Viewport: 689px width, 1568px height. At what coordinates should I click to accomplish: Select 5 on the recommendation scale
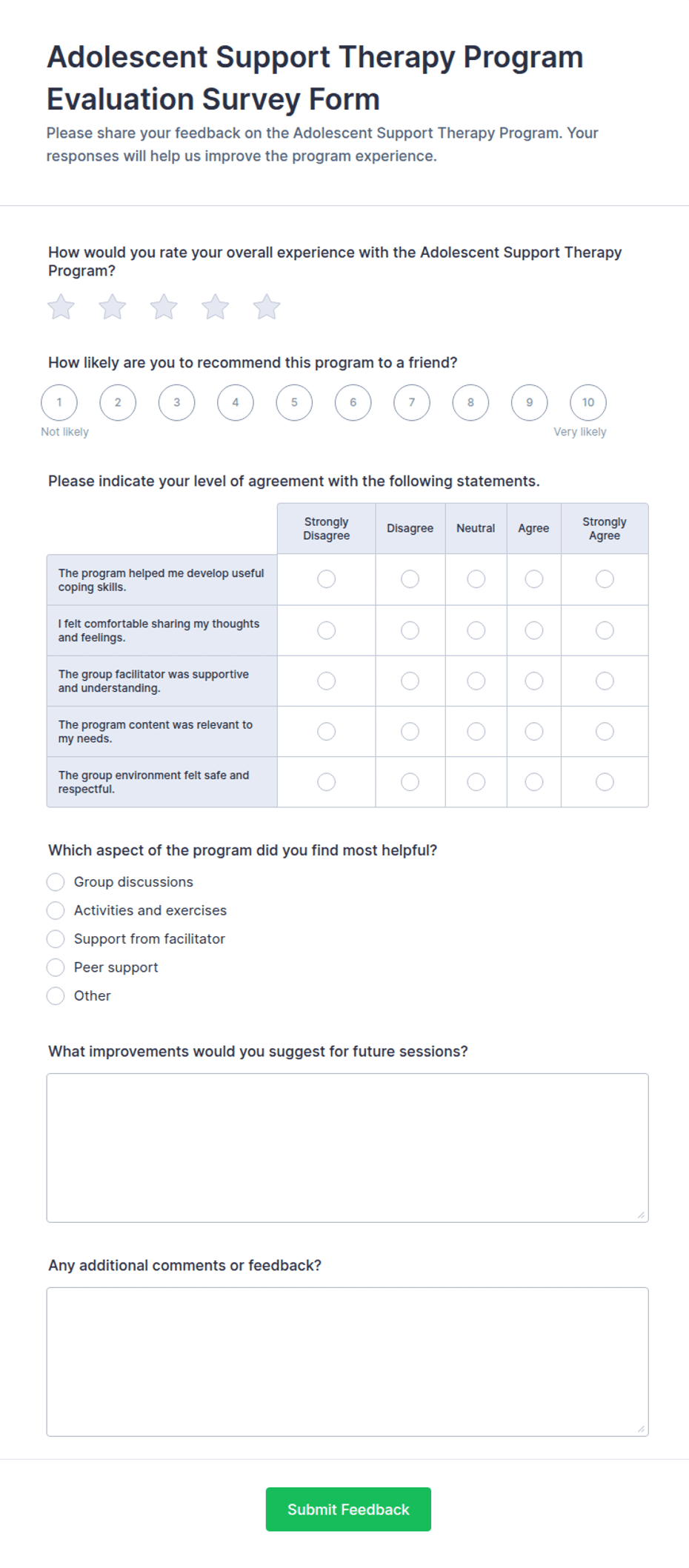click(x=294, y=403)
